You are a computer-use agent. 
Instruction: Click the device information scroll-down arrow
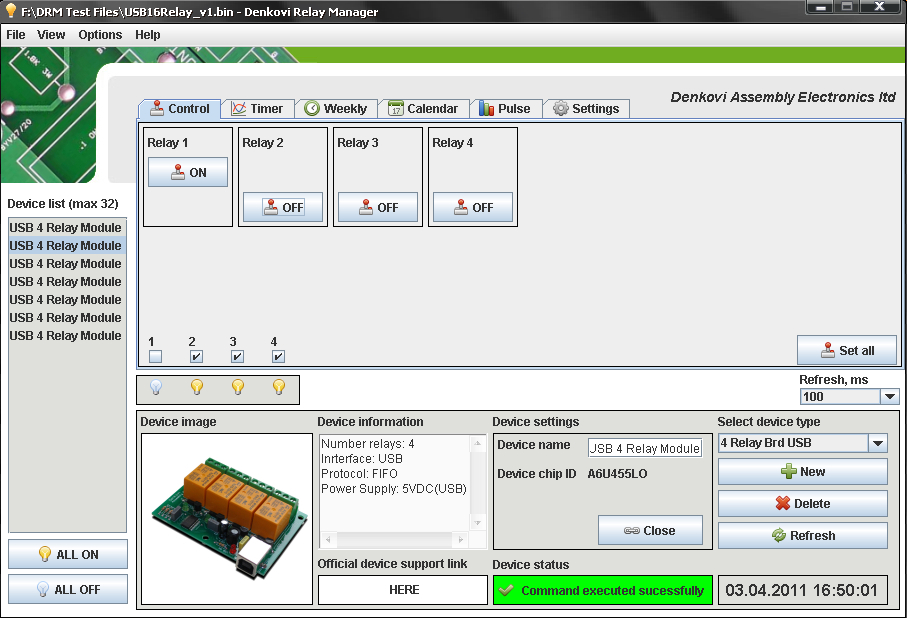(x=478, y=523)
